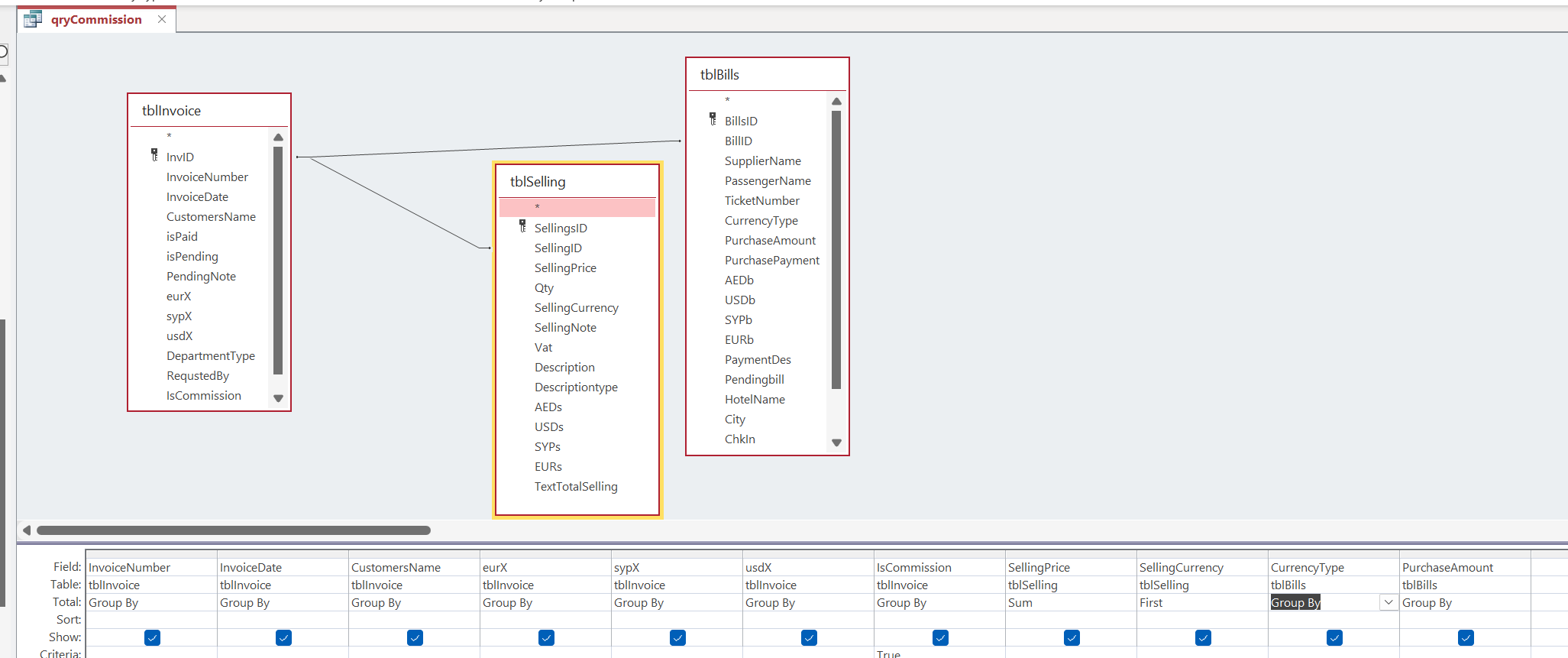Click Total cell Group By under PurchaseAmount
This screenshot has width=1568, height=658.
[x=1465, y=602]
